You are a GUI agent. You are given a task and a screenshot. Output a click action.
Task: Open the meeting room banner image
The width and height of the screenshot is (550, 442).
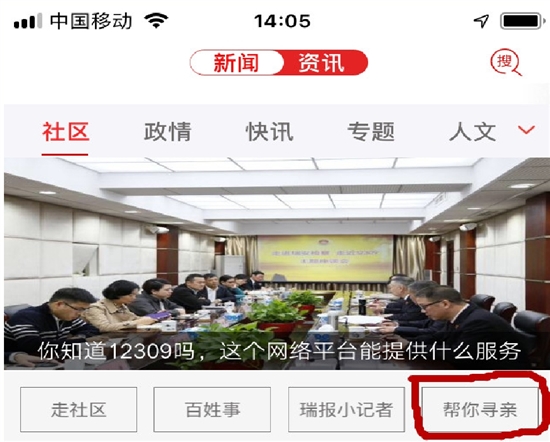coord(277,263)
